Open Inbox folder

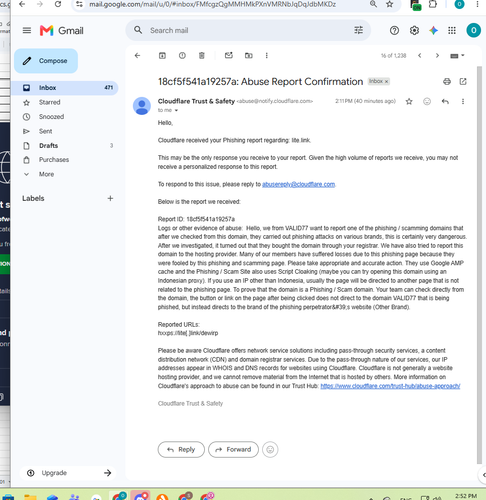click(65, 88)
